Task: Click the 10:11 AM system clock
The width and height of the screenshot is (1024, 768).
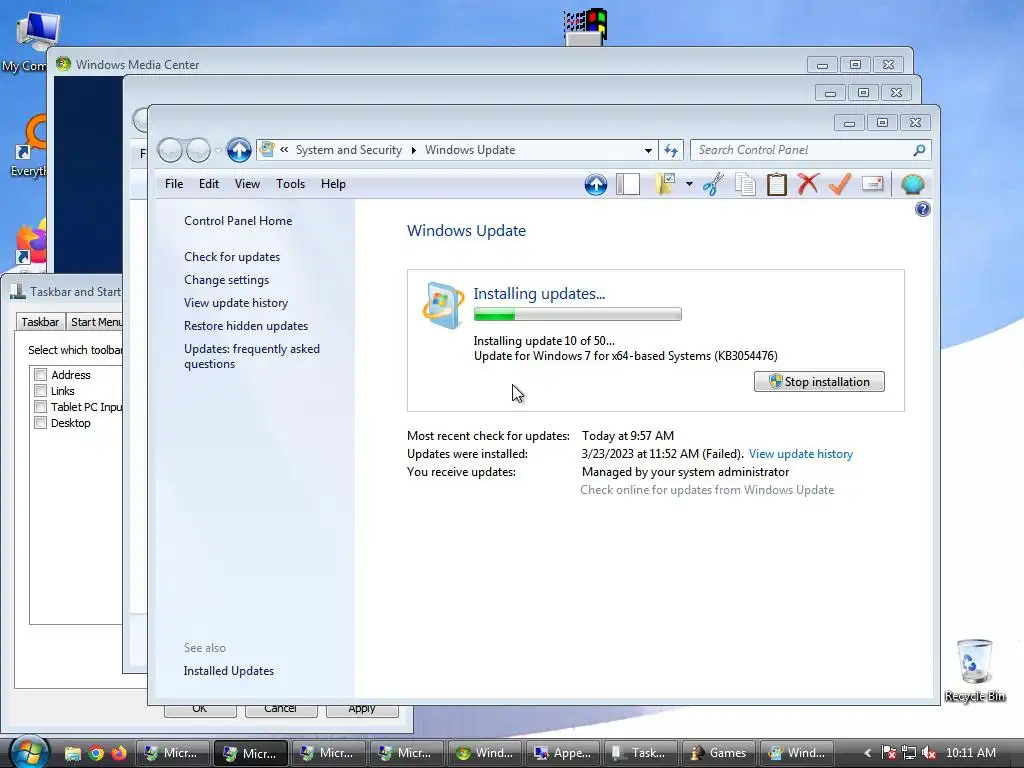Action: tap(970, 753)
